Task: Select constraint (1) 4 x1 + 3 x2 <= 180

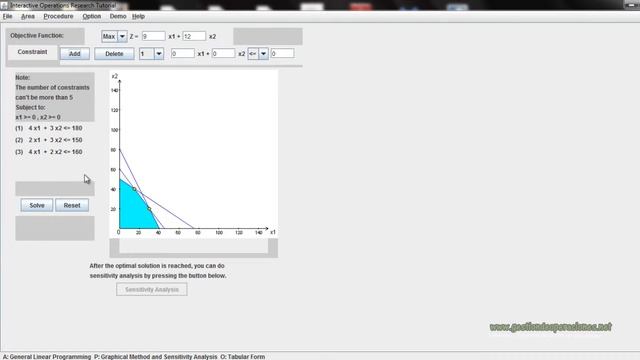Action: pos(49,128)
